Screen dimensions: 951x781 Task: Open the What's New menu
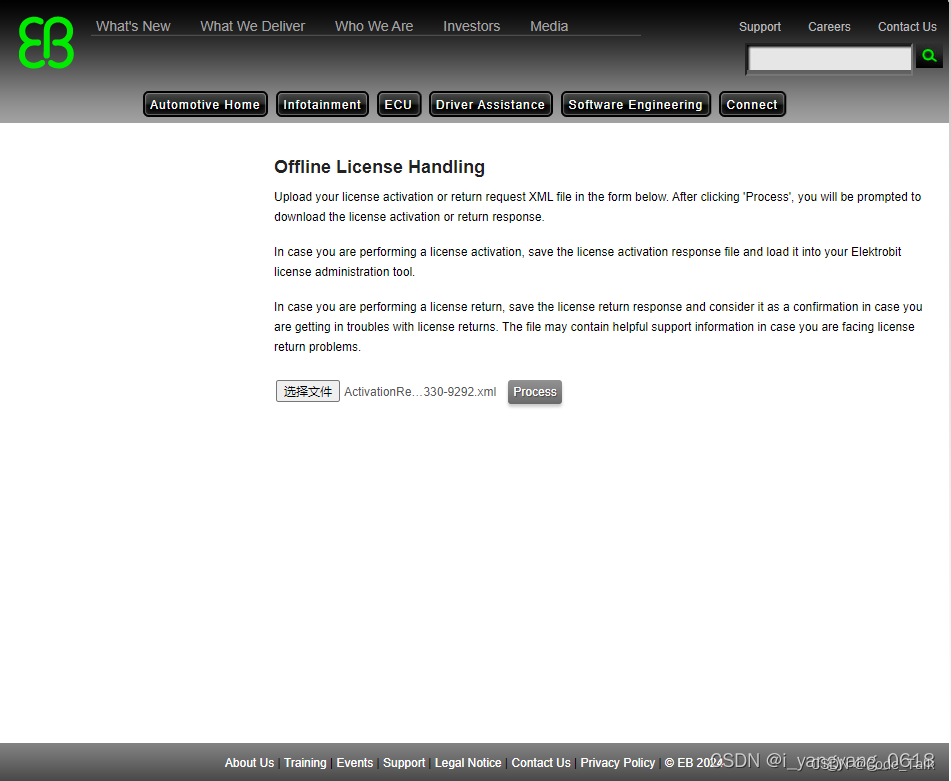133,26
